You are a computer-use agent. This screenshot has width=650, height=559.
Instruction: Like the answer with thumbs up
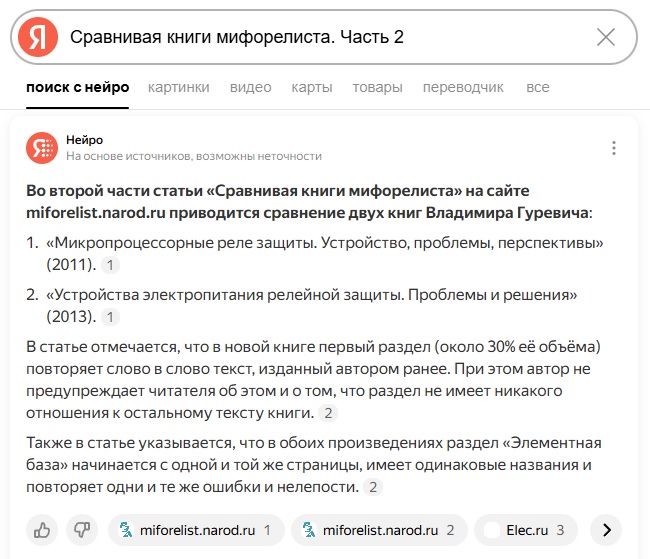[42, 530]
